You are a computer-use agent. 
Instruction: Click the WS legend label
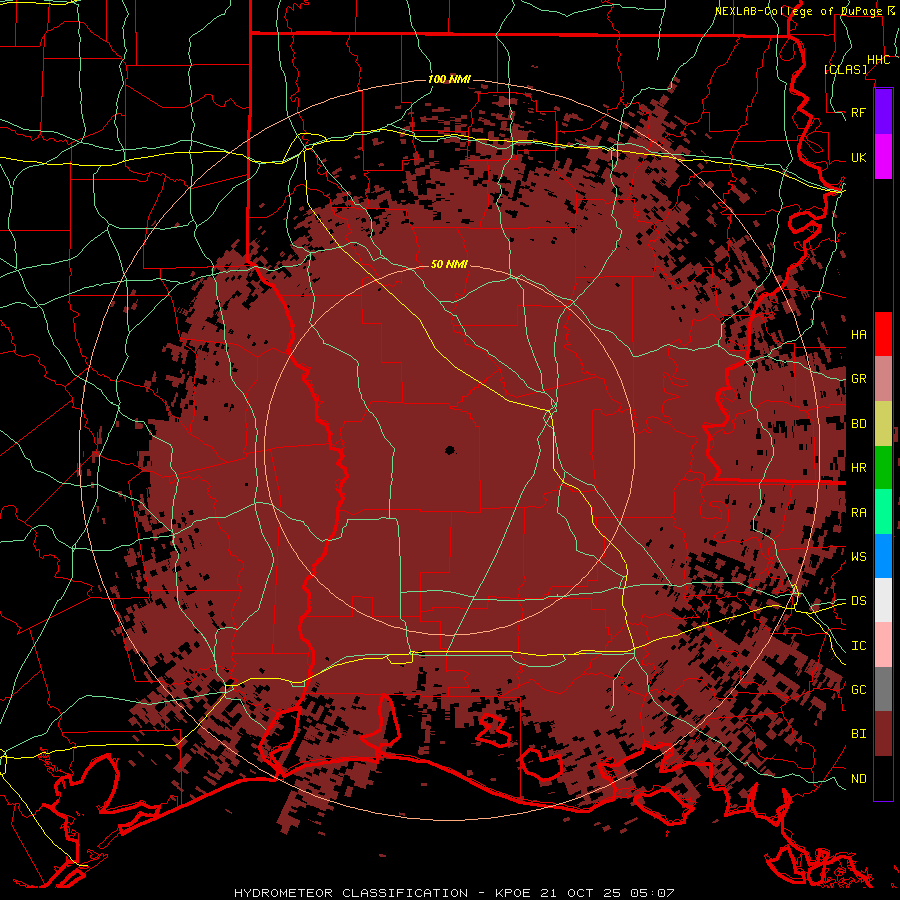[858, 556]
